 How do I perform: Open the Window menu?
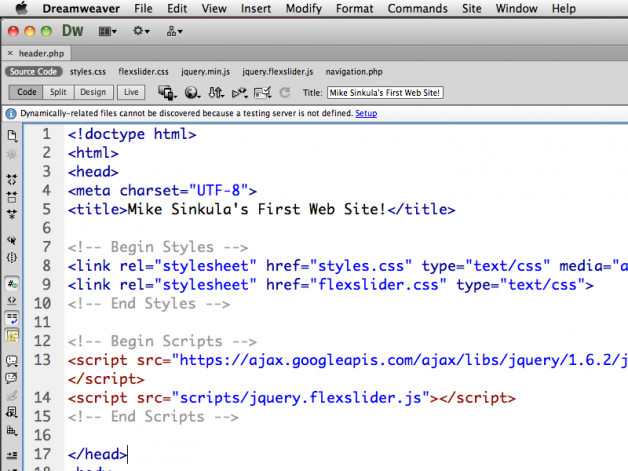click(516, 8)
